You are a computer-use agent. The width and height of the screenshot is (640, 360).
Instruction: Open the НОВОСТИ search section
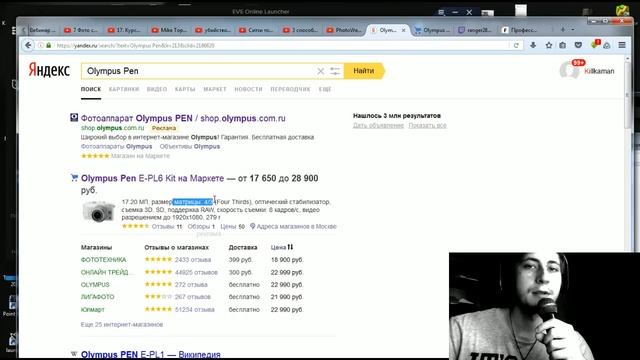click(248, 89)
